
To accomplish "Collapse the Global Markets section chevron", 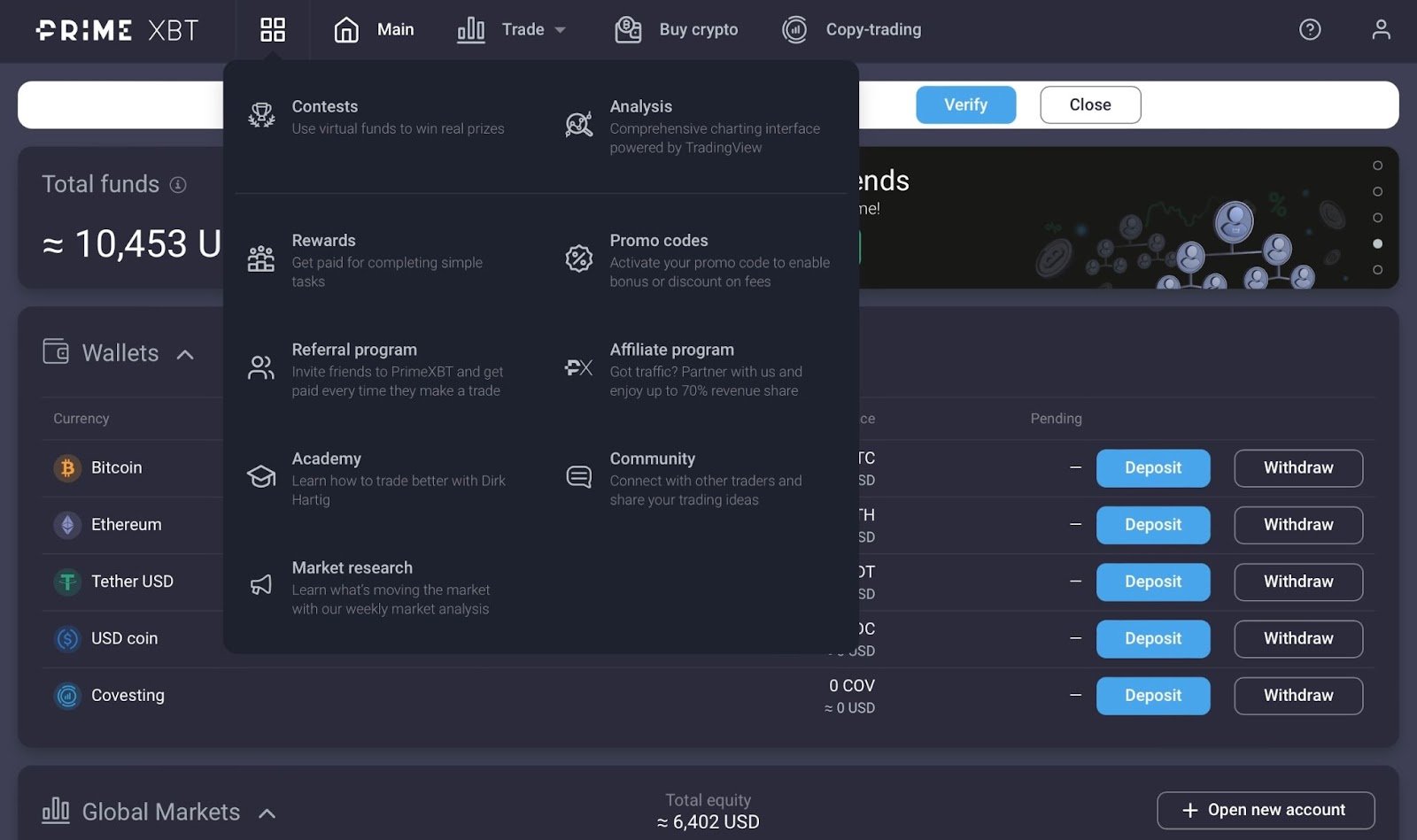I will pyautogui.click(x=267, y=813).
